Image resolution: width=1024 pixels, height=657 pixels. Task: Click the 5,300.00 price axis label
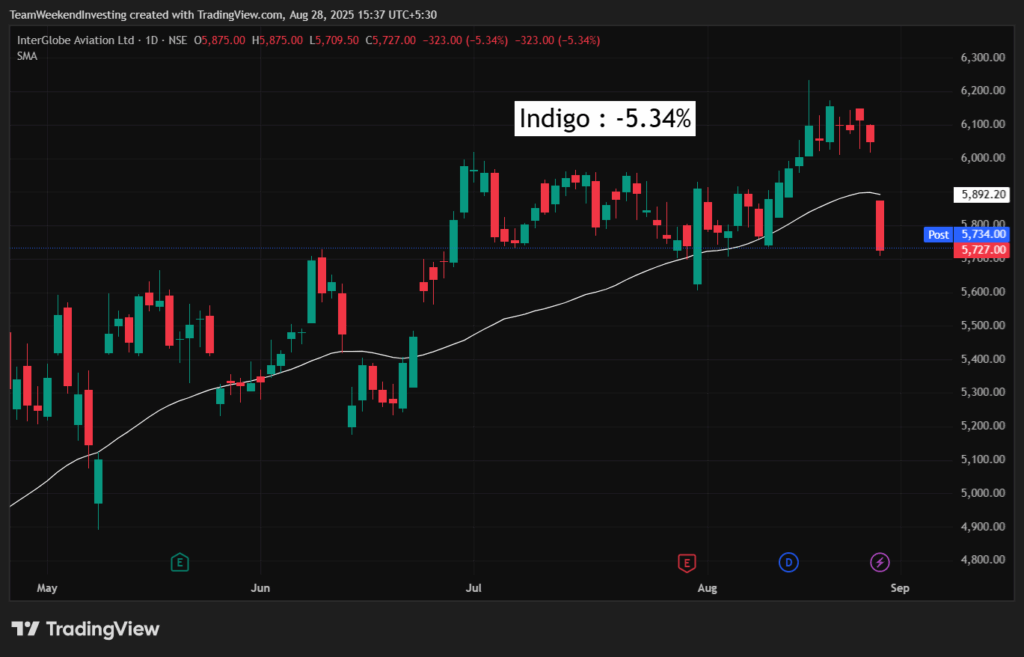pos(983,392)
